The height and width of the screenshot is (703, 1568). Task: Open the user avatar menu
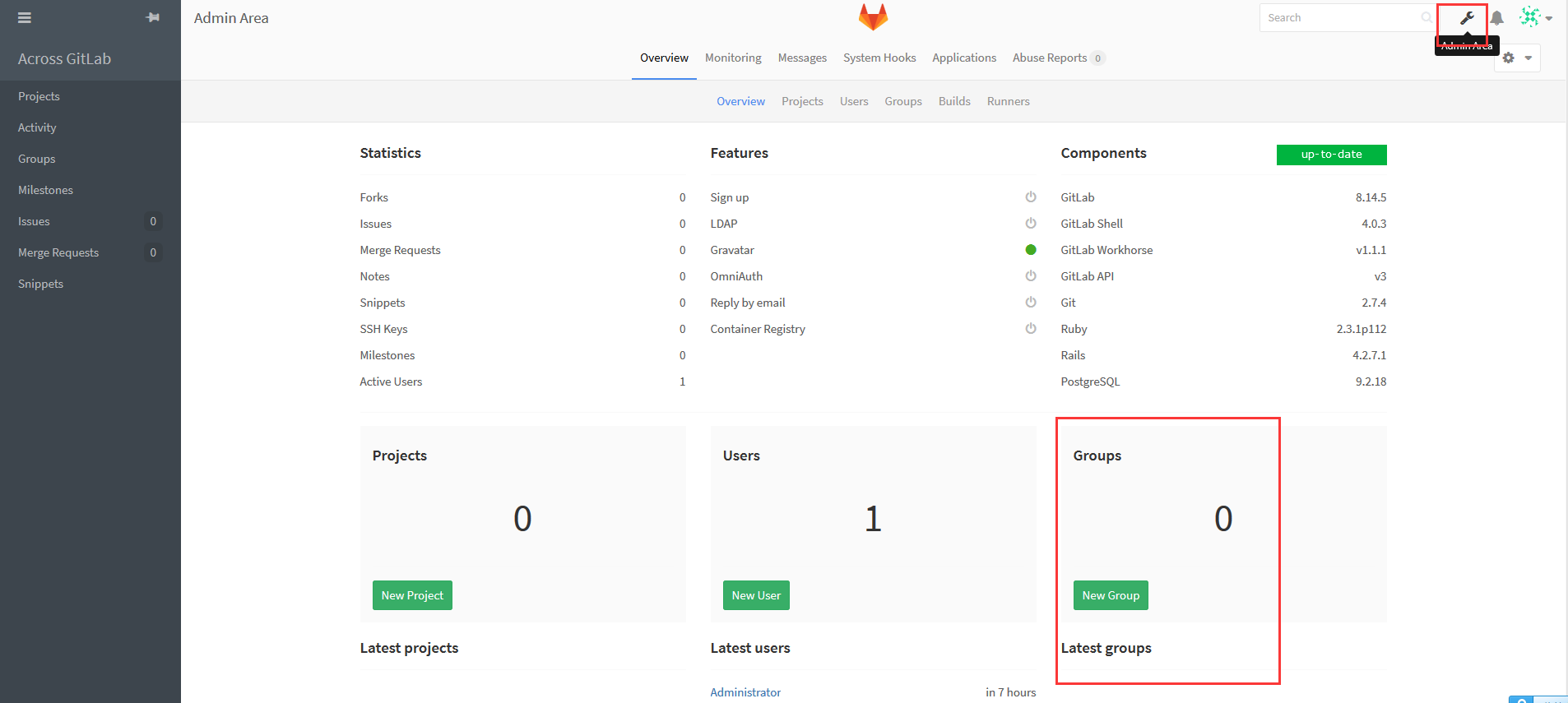coord(1535,17)
